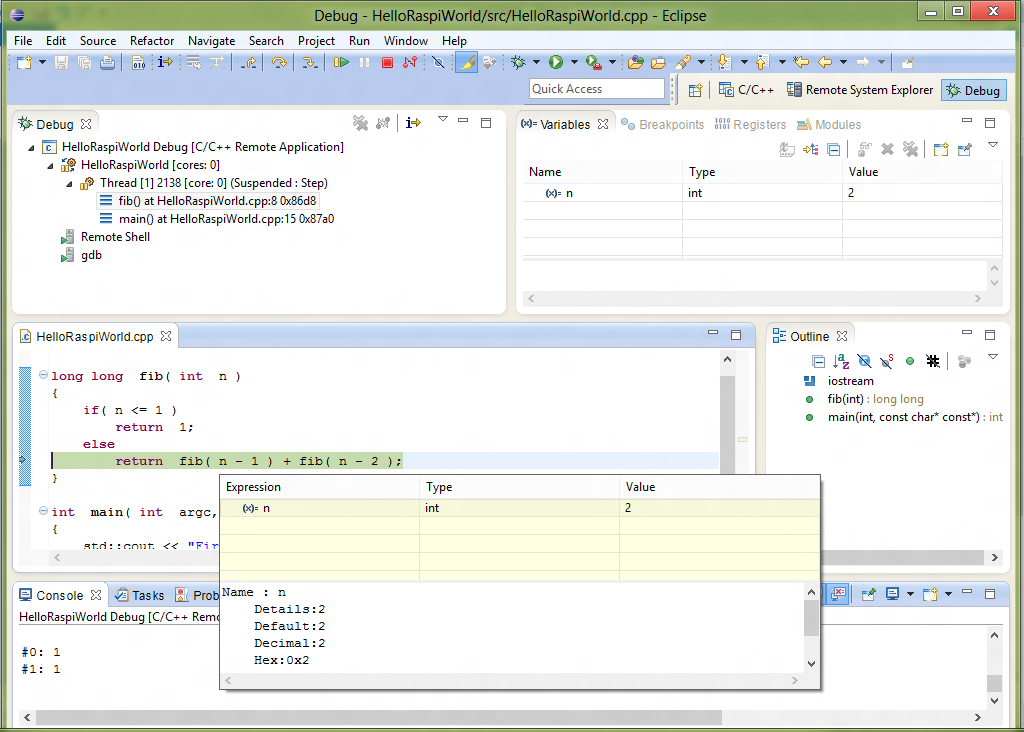This screenshot has height=732, width=1024.
Task: Click the Open Perspective icon
Action: click(x=696, y=90)
